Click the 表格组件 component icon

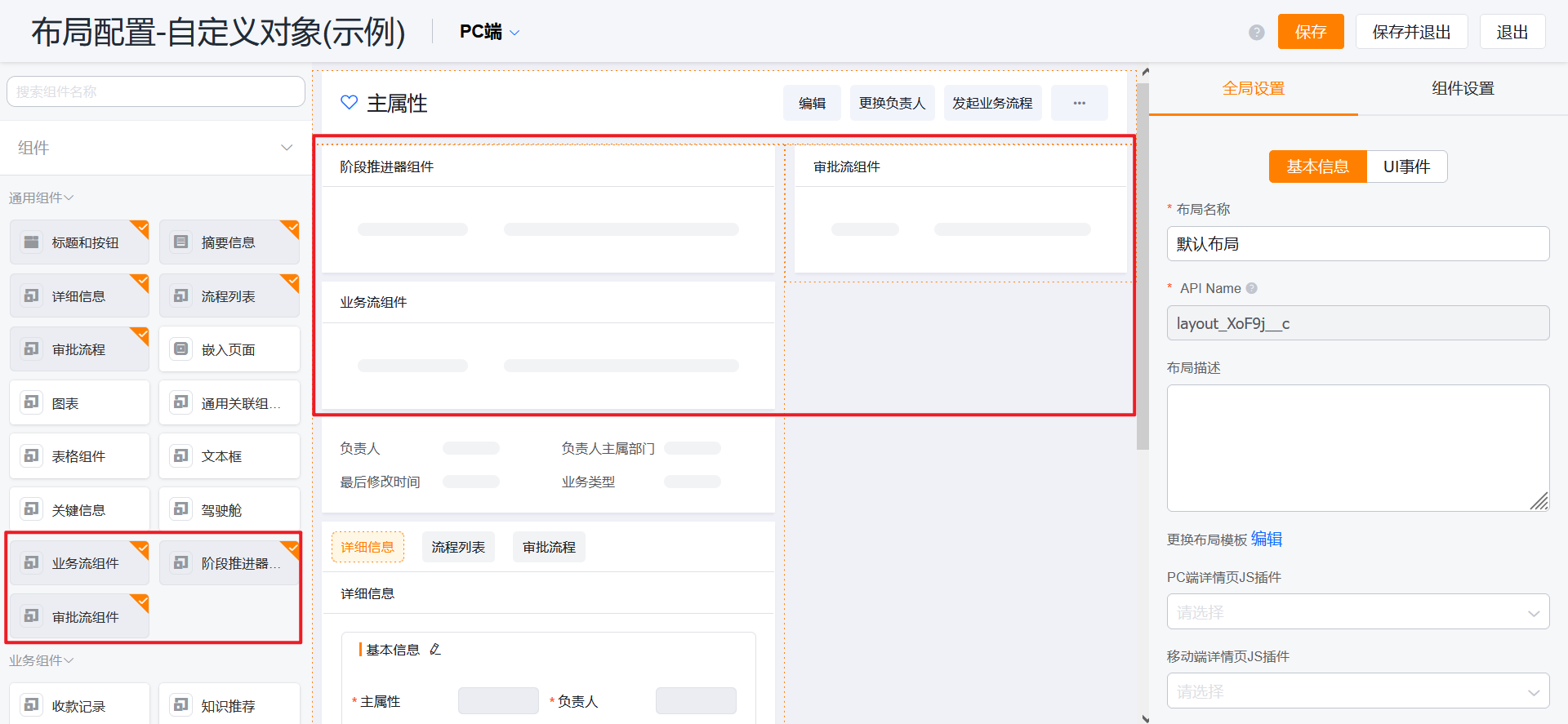pyautogui.click(x=31, y=455)
